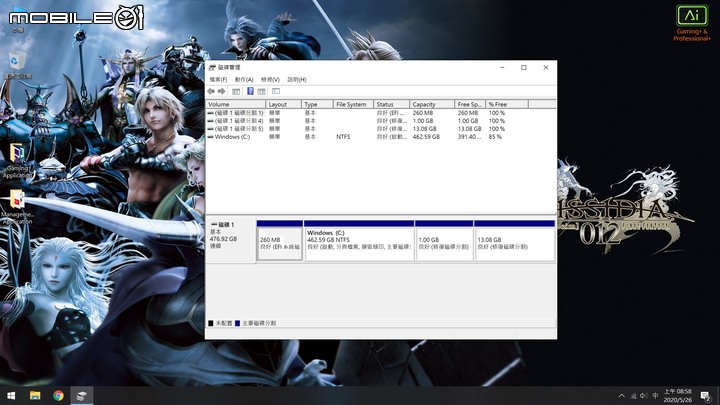Click the NTFS file system cell
Screen dimensions: 720x405
(x=343, y=137)
